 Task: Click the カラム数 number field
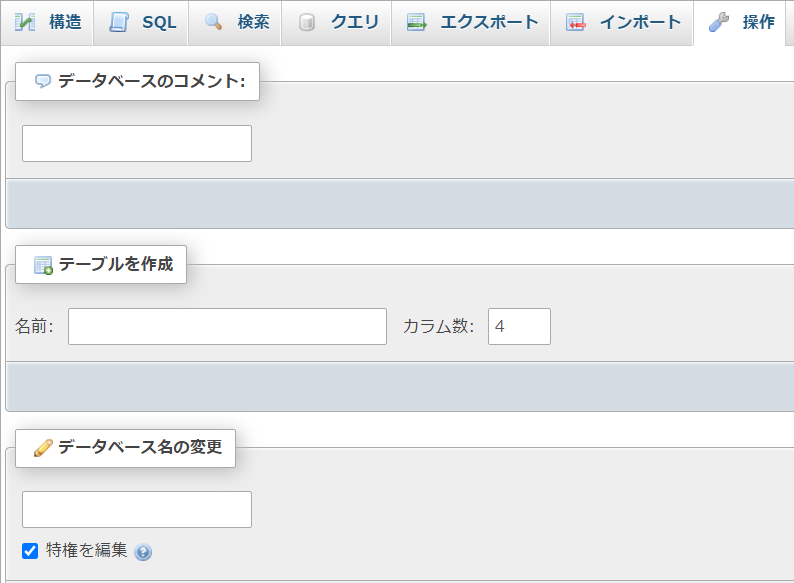coord(519,327)
